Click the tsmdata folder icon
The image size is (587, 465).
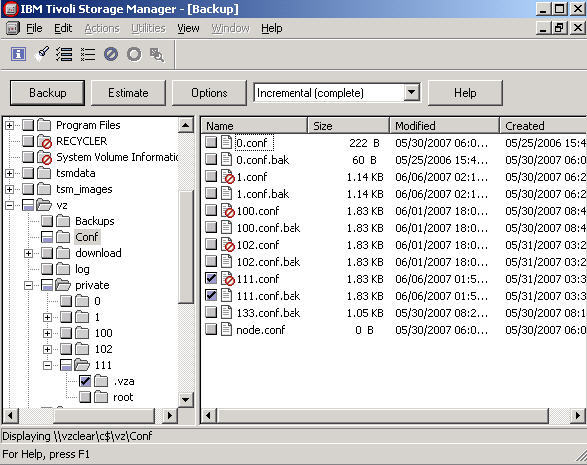pyautogui.click(x=44, y=173)
